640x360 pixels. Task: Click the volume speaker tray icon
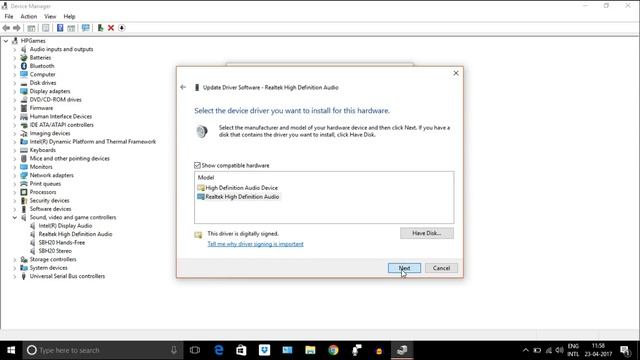[x=559, y=350]
